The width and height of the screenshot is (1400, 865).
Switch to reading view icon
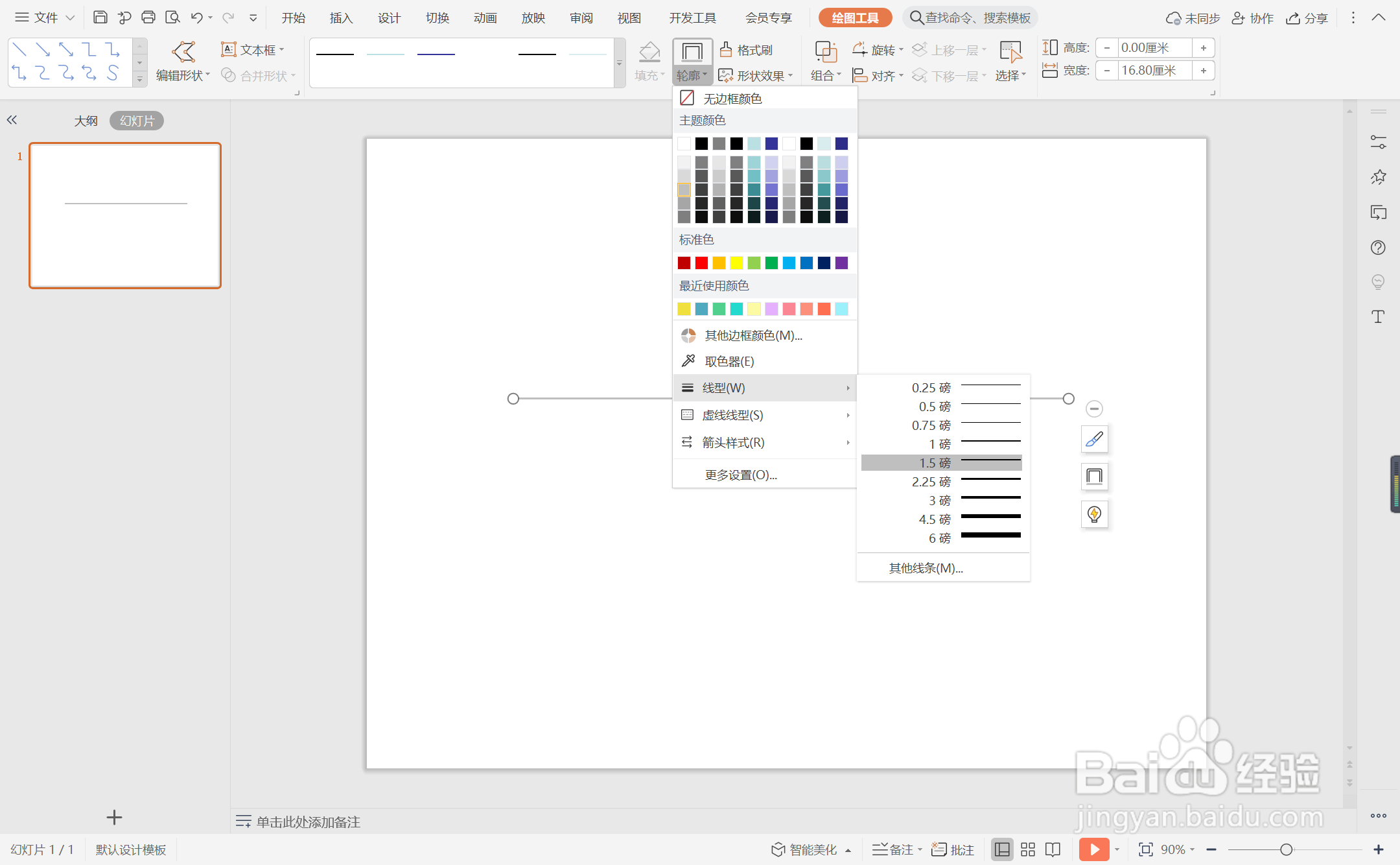[x=1053, y=849]
